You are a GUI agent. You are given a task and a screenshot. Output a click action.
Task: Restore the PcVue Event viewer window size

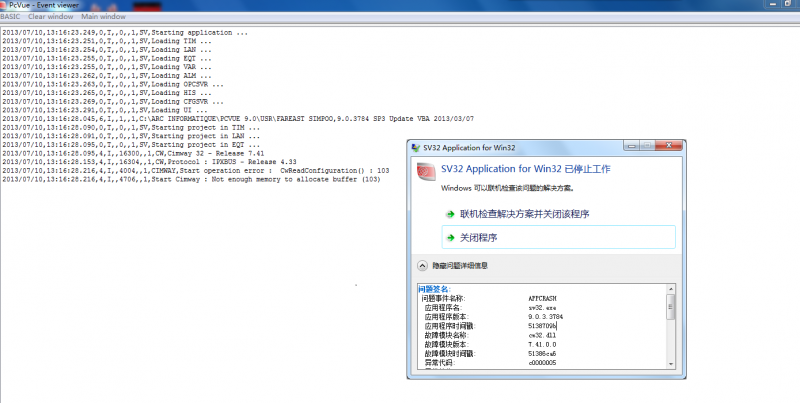click(x=788, y=4)
